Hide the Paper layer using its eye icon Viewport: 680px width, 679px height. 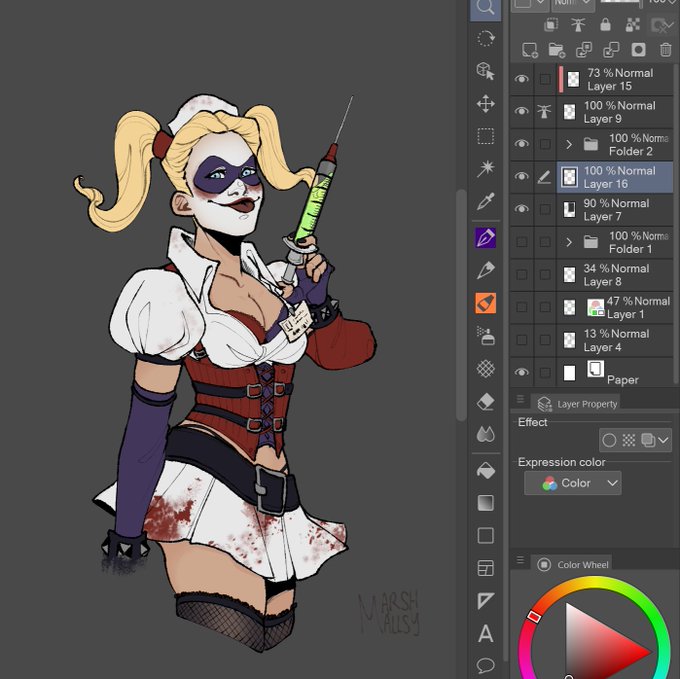coord(522,372)
